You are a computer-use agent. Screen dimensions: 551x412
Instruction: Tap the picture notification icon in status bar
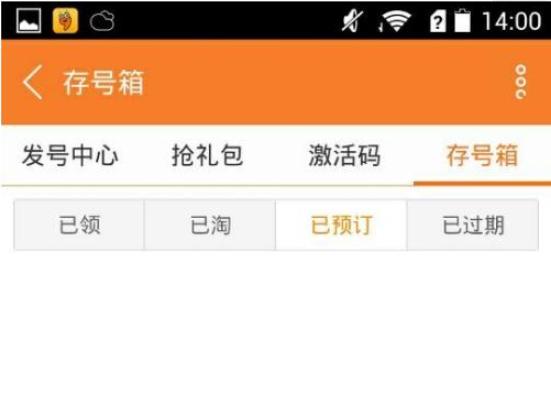(x=29, y=20)
